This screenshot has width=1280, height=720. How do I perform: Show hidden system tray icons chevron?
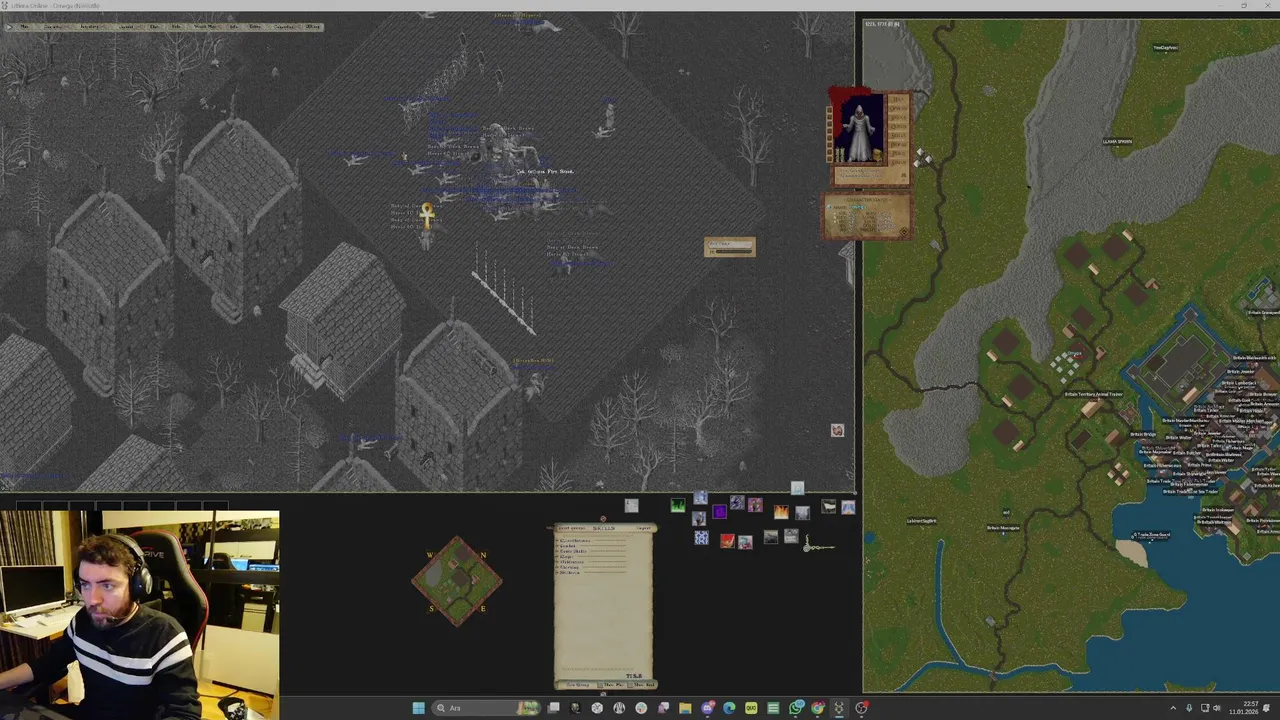[x=1173, y=708]
